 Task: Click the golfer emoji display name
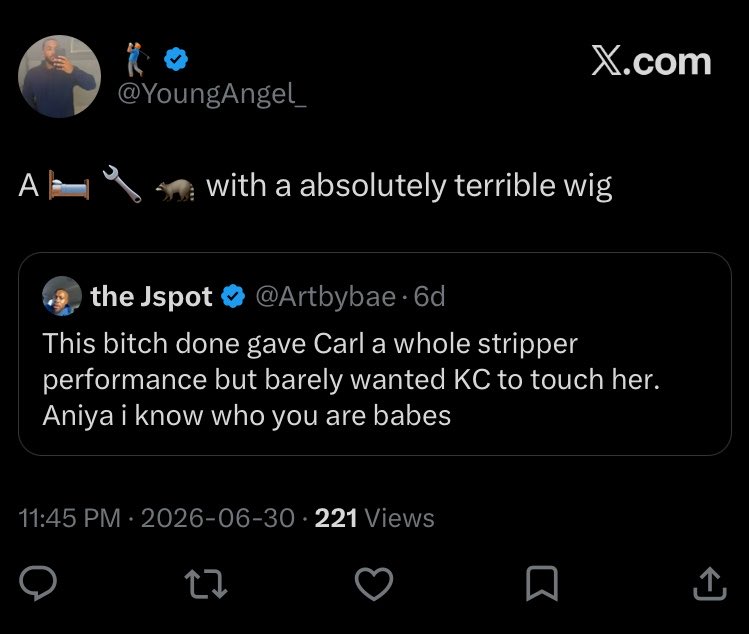pyautogui.click(x=138, y=59)
